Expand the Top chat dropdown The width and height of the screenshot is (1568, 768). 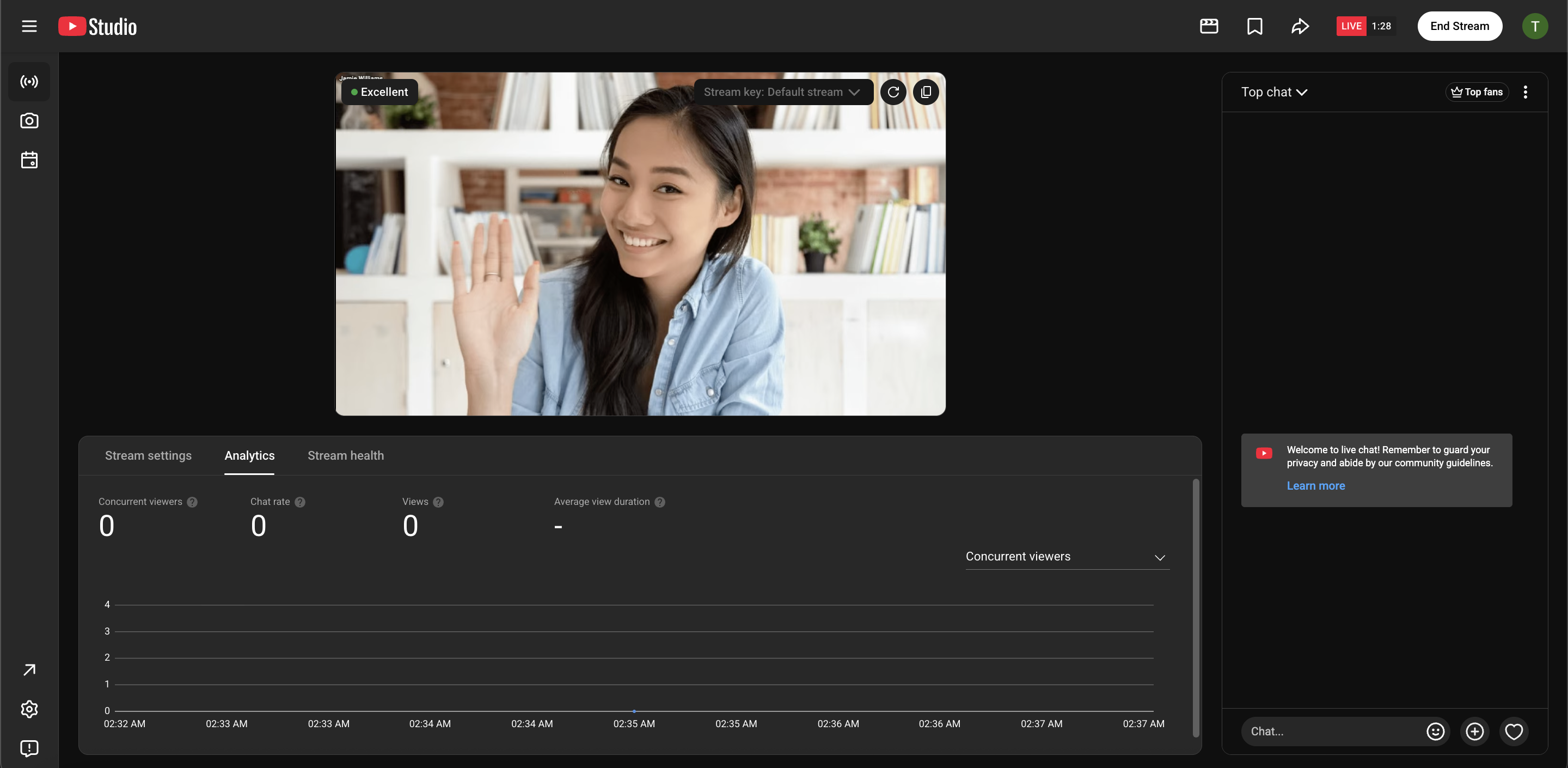point(1274,92)
